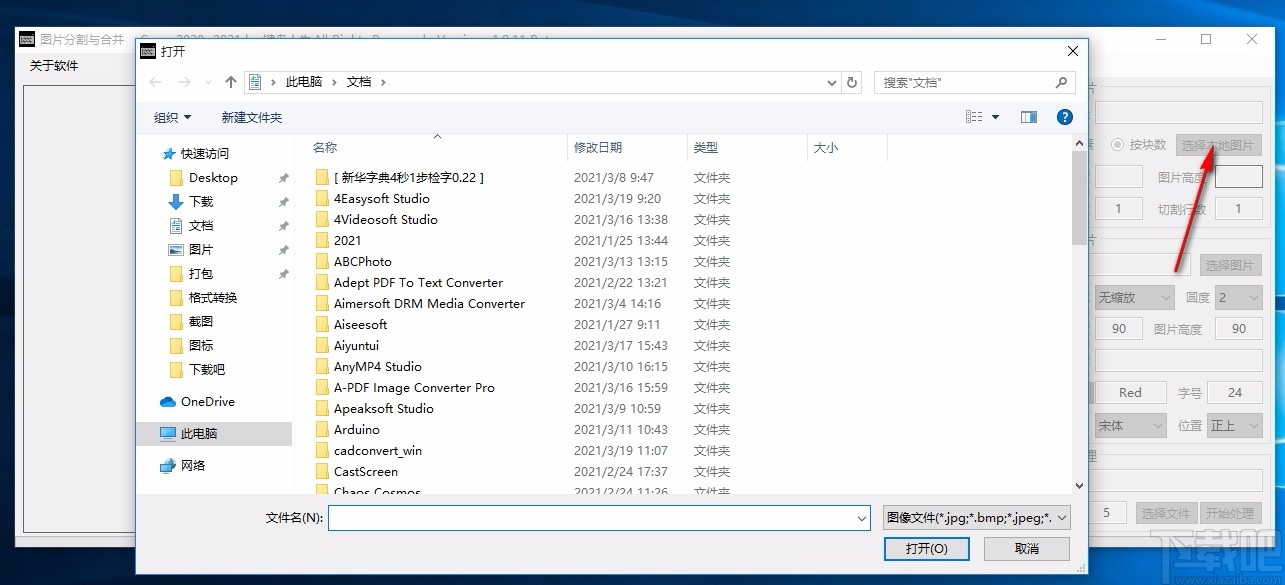Open 格式转换 folder in sidebar
Viewport: 1285px width, 585px height.
click(213, 297)
